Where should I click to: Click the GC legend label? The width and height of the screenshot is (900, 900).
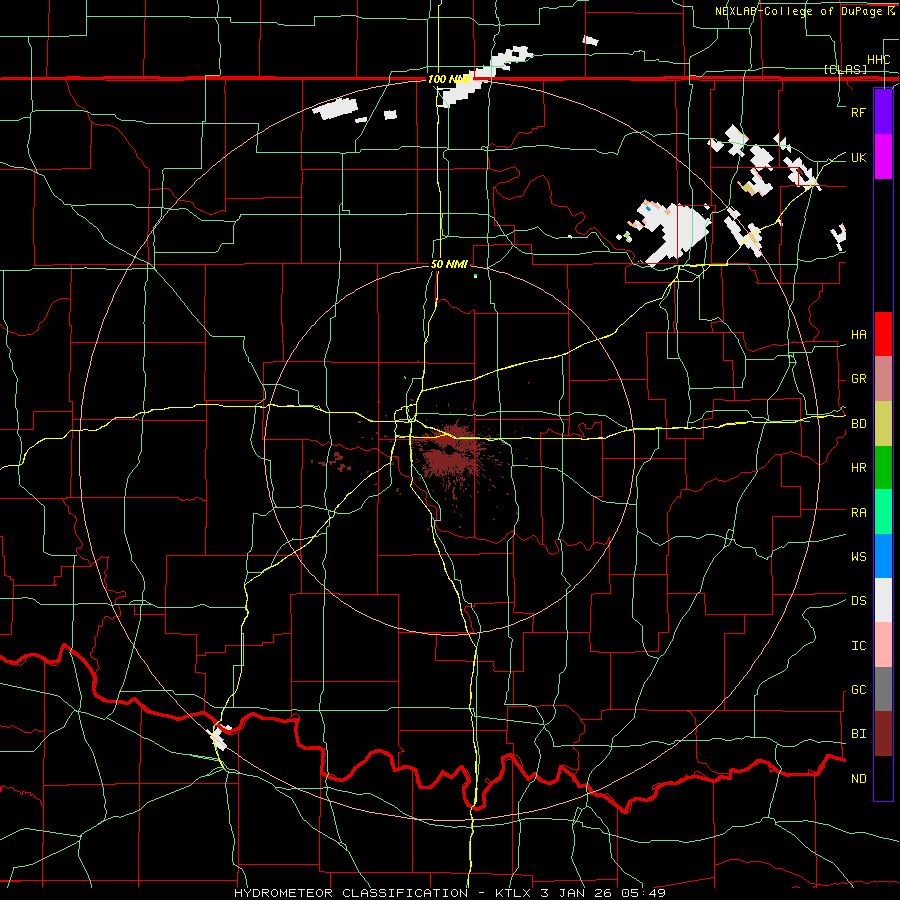[x=858, y=690]
